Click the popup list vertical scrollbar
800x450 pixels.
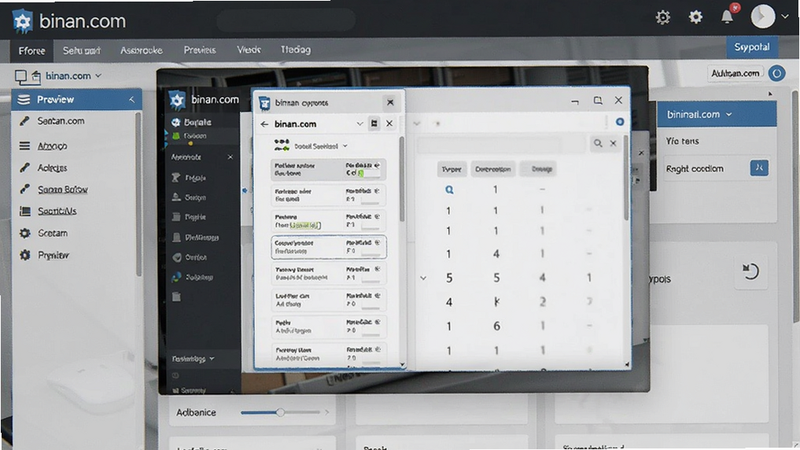(x=402, y=179)
